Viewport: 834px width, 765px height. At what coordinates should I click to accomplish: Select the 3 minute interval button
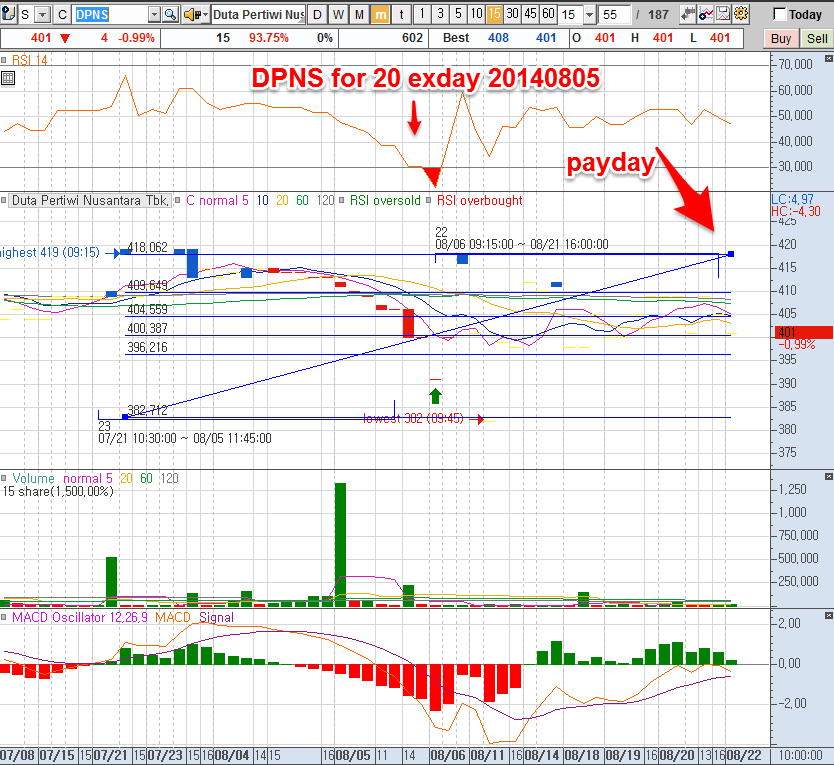440,14
